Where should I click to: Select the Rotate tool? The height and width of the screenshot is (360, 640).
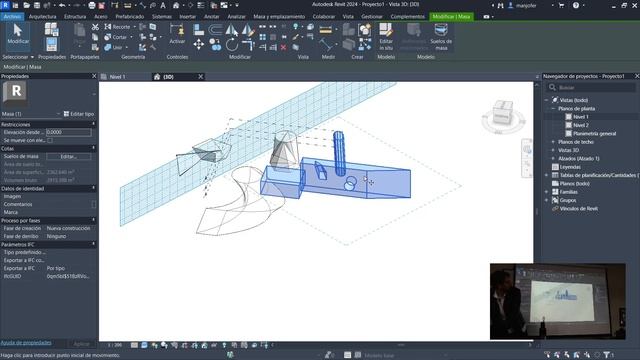231,44
